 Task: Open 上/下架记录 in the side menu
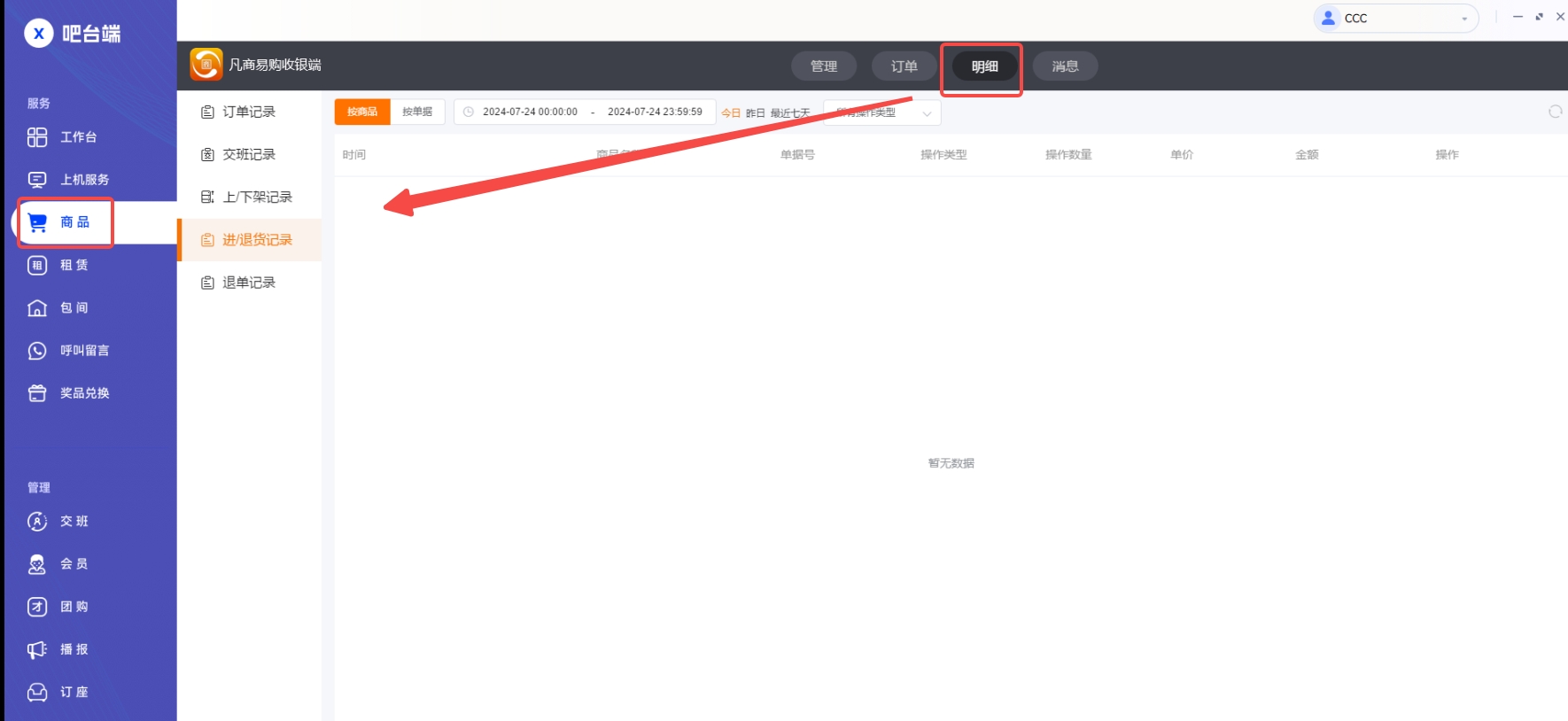click(x=257, y=197)
